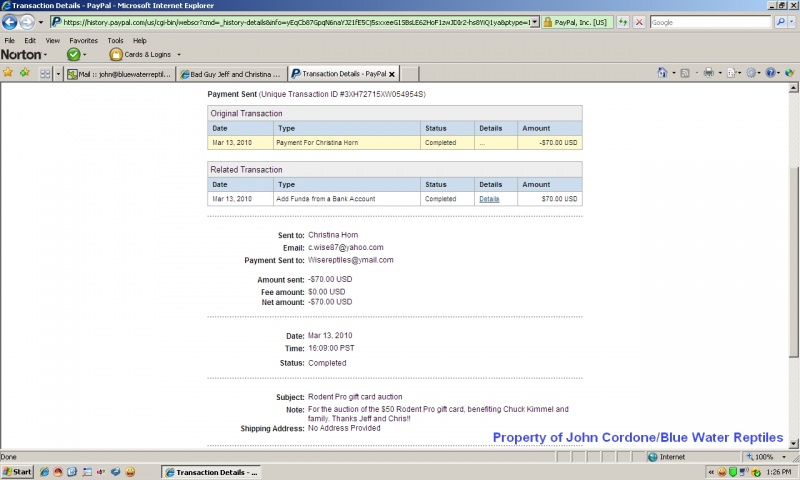The height and width of the screenshot is (480, 800).
Task: Click the blue Help question icon
Action: tap(770, 73)
